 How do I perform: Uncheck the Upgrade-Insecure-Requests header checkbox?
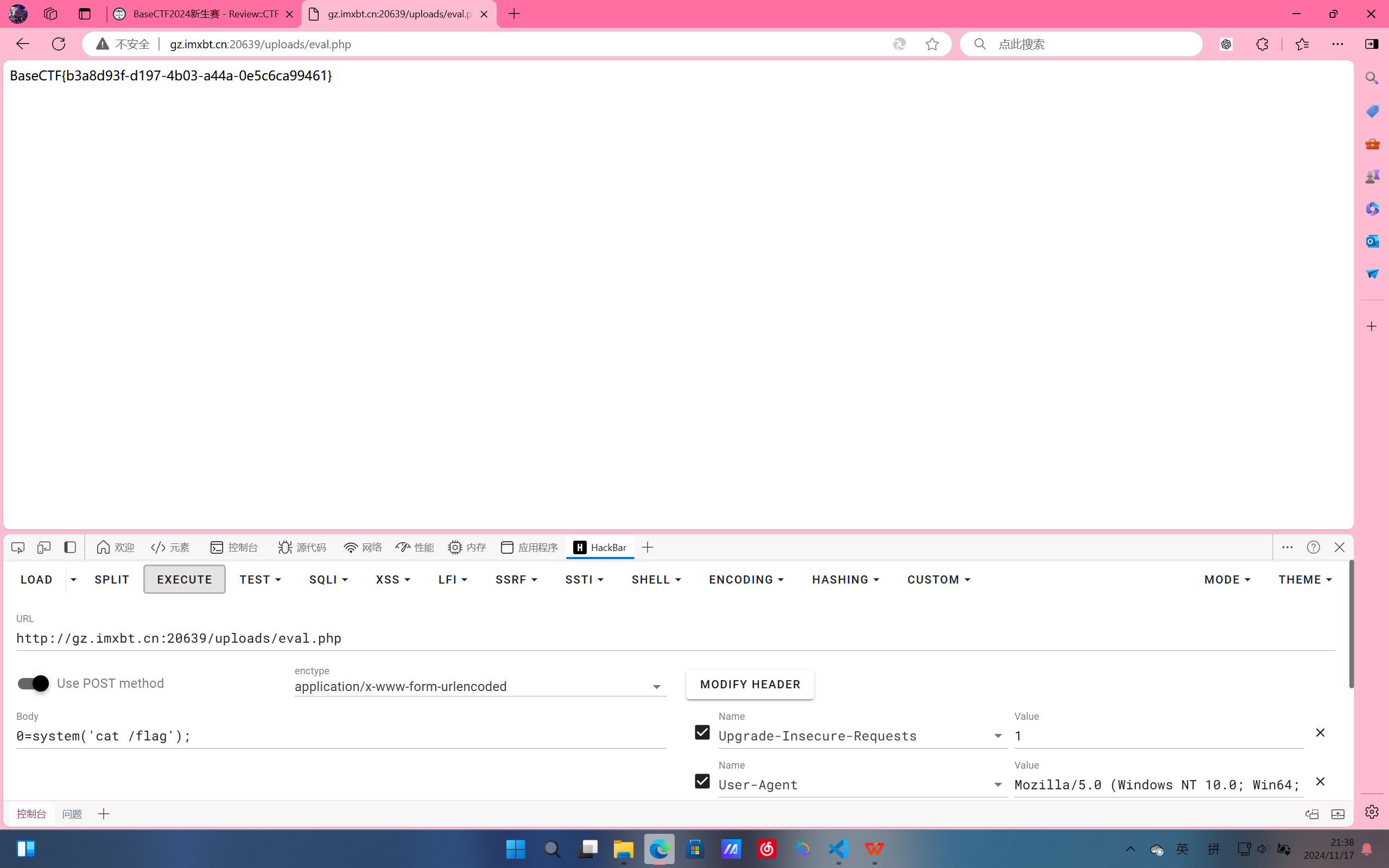pos(702,732)
